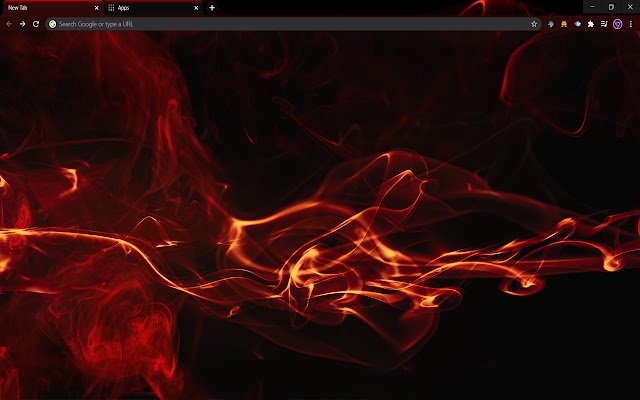Focus the Search Google or type a URL field
This screenshot has width=640, height=400.
(x=293, y=24)
